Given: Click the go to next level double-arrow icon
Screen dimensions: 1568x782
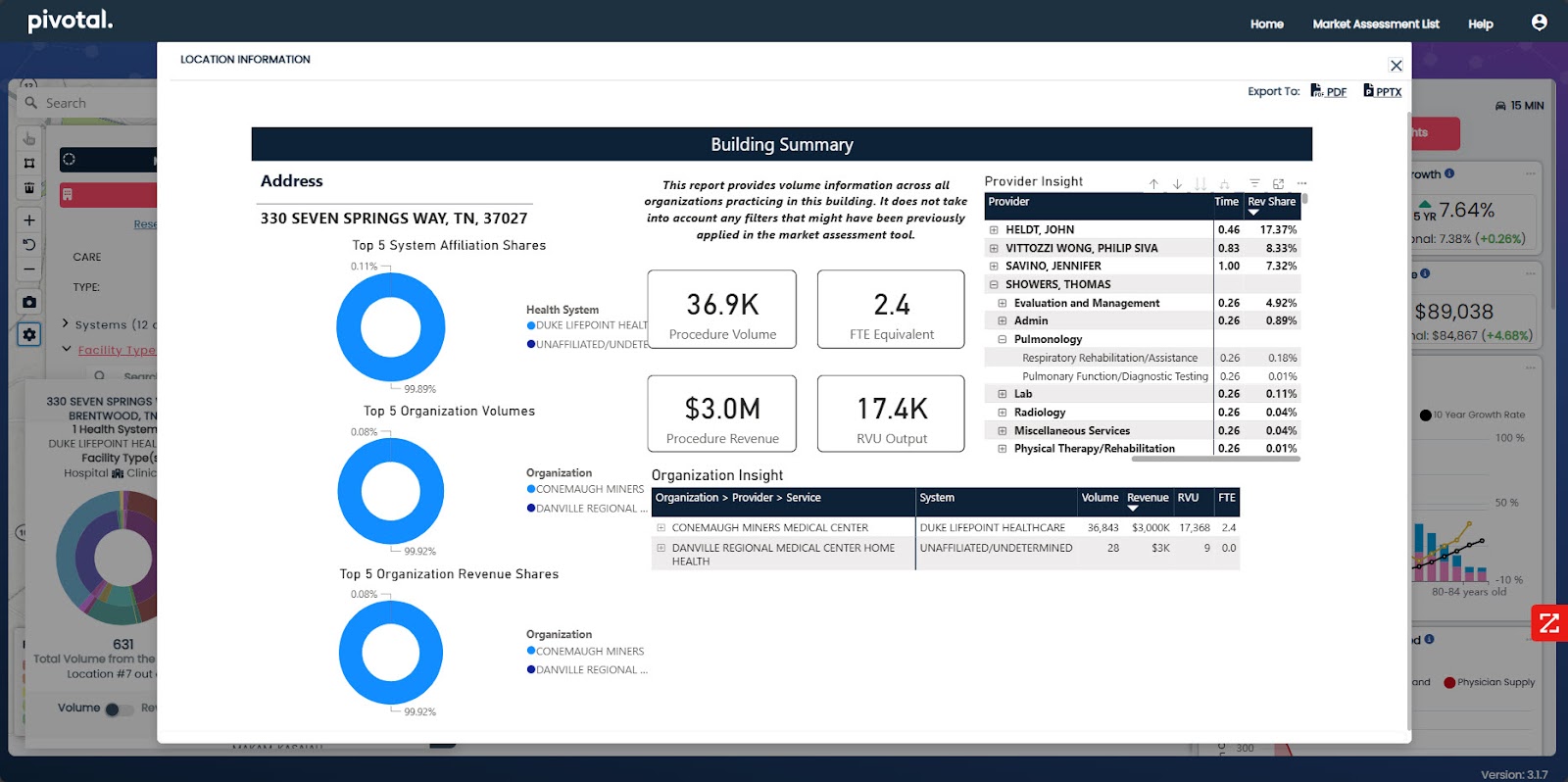Looking at the screenshot, I should (1200, 183).
